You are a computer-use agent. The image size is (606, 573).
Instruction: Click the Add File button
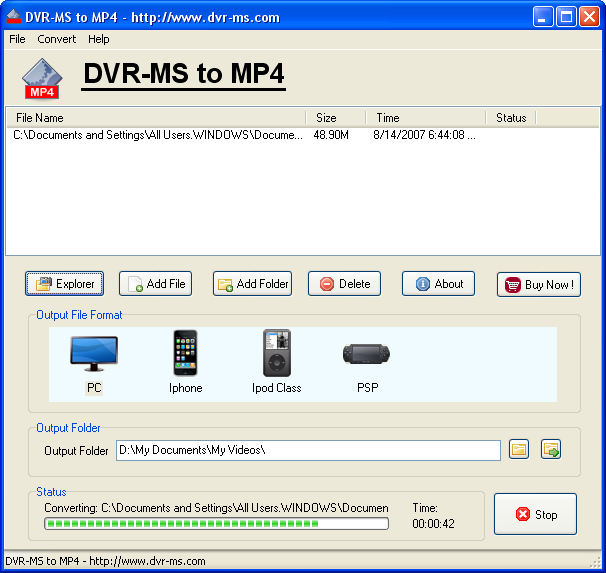point(155,284)
